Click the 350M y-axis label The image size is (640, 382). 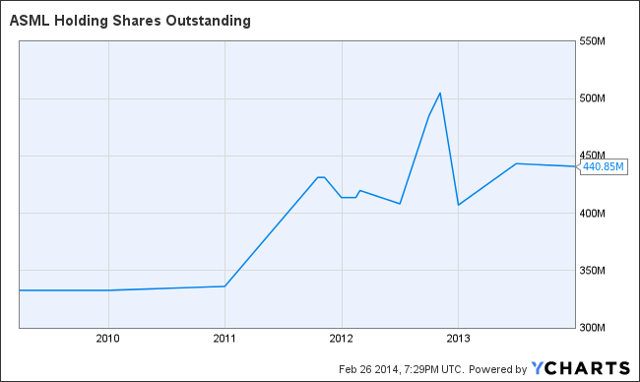tap(592, 270)
